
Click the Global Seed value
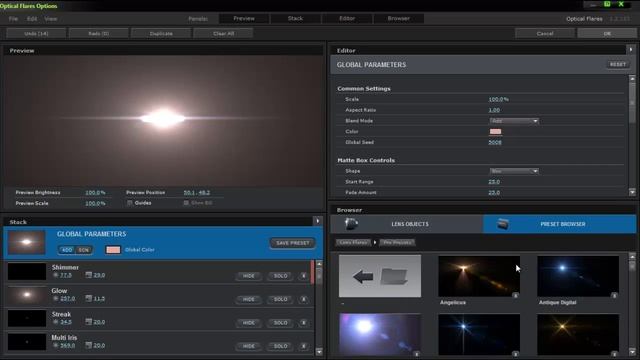click(x=495, y=142)
